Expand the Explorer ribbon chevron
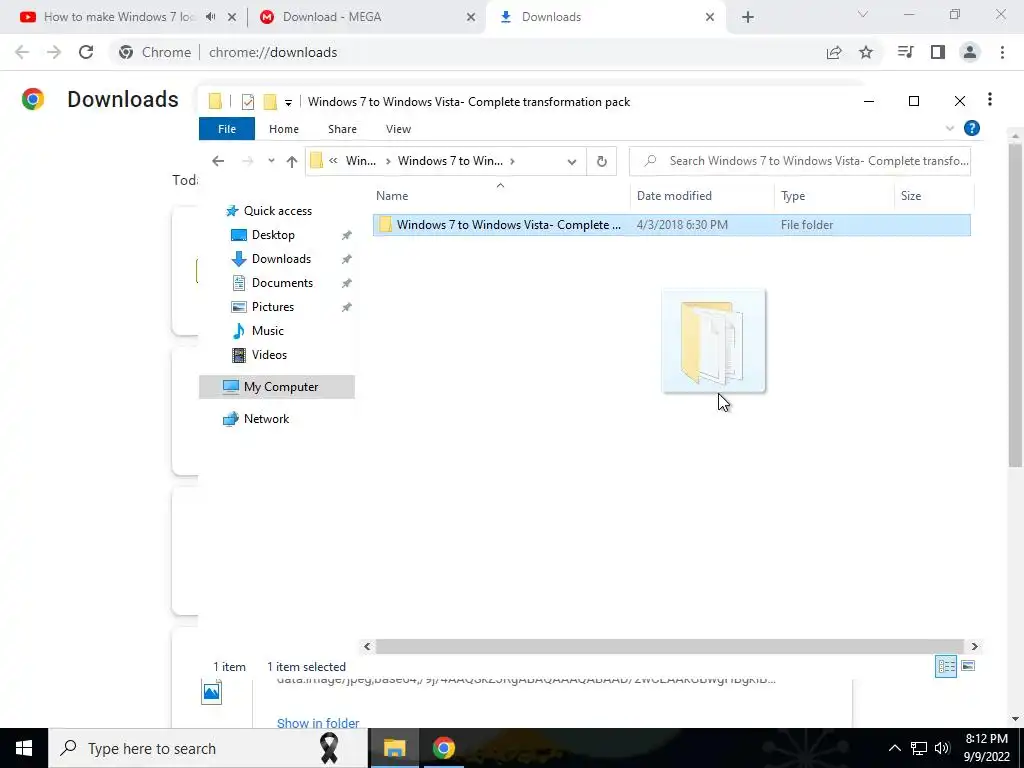The image size is (1024, 768). click(950, 129)
